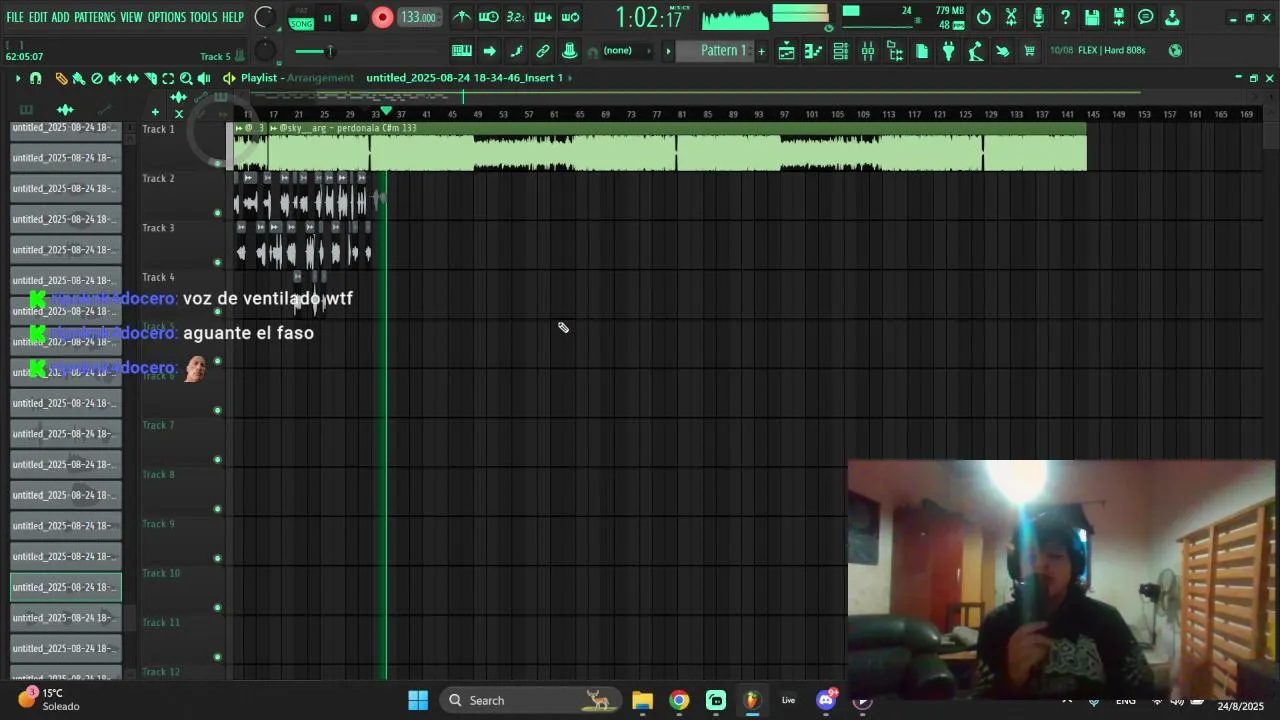Click the multilink to controllers chain icon
1280x720 pixels.
point(543,51)
